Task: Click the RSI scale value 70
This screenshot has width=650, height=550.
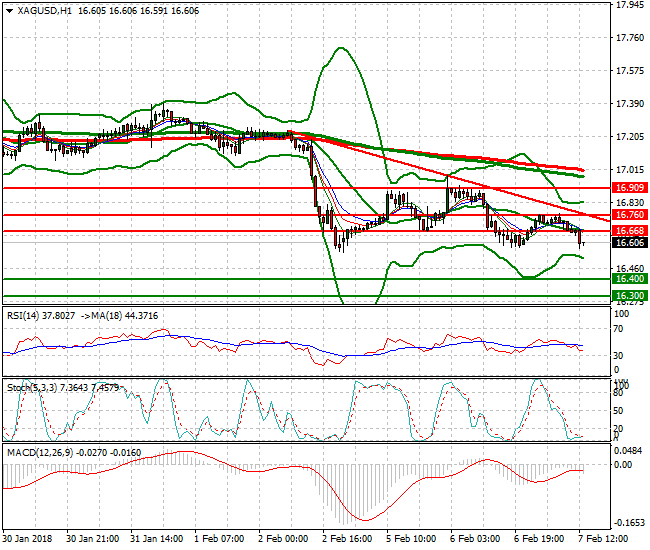Action: 618,329
